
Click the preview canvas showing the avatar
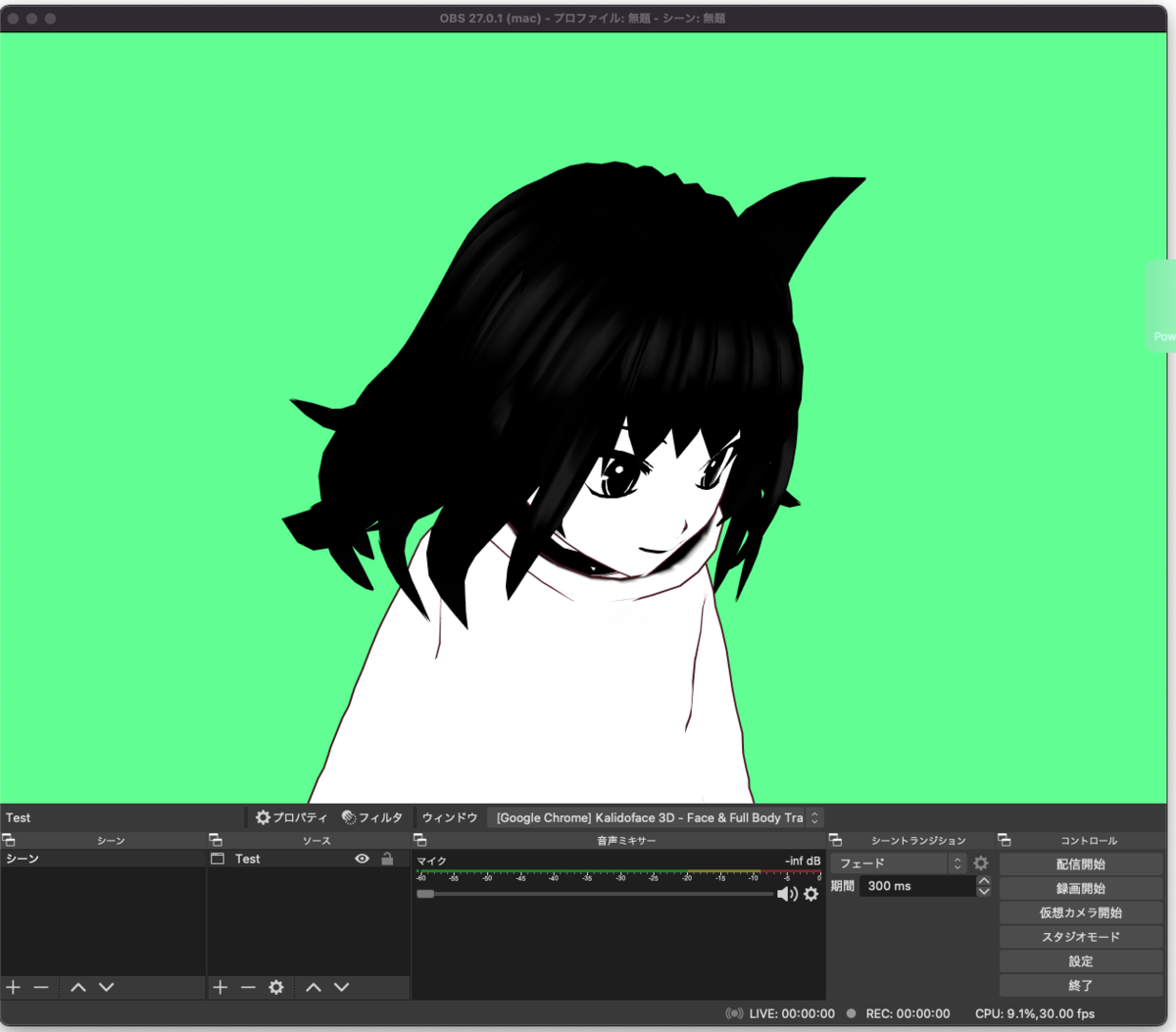[x=585, y=418]
